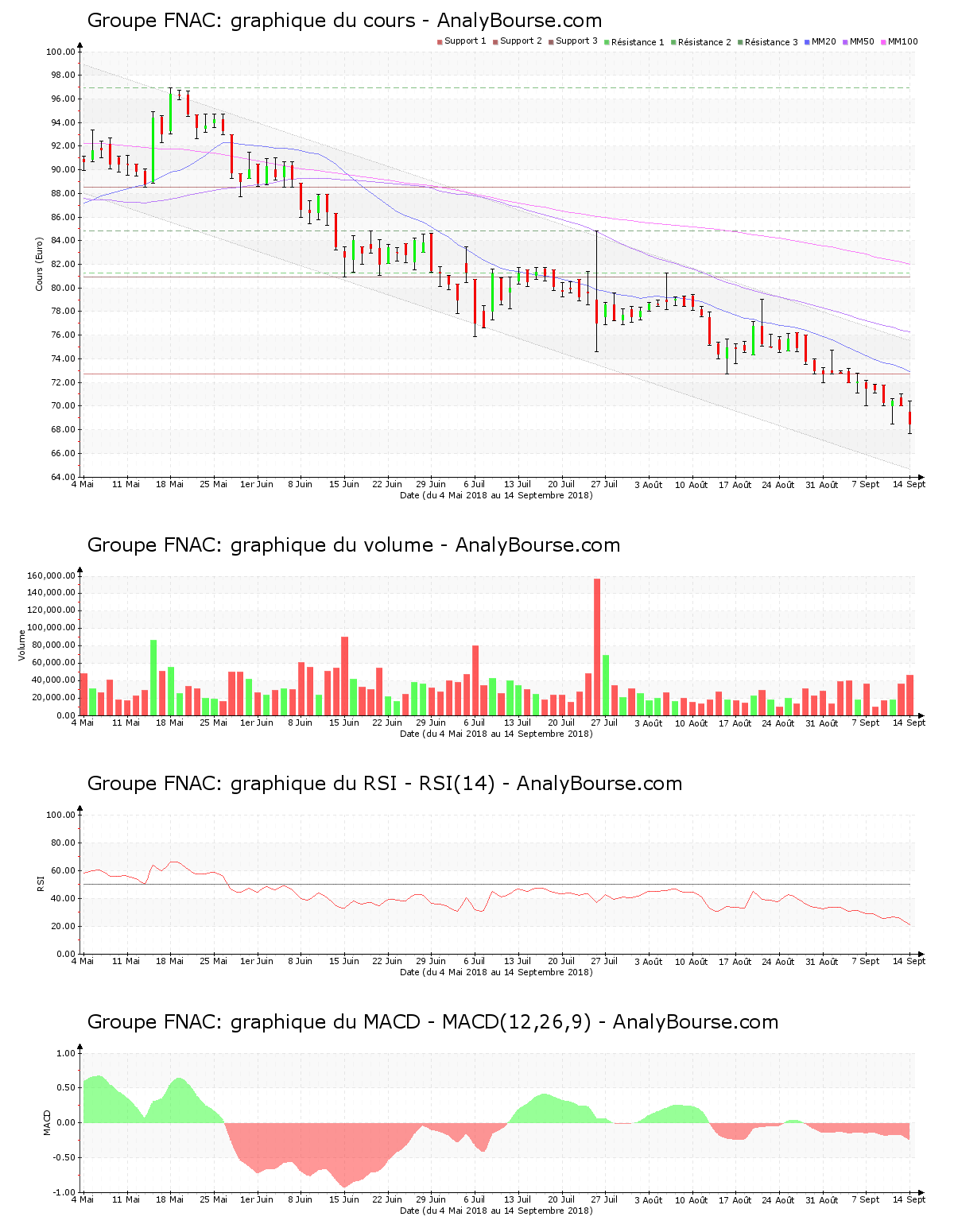Click the Support 1 legend entry
This screenshot has height=1232, width=954.
[x=461, y=41]
